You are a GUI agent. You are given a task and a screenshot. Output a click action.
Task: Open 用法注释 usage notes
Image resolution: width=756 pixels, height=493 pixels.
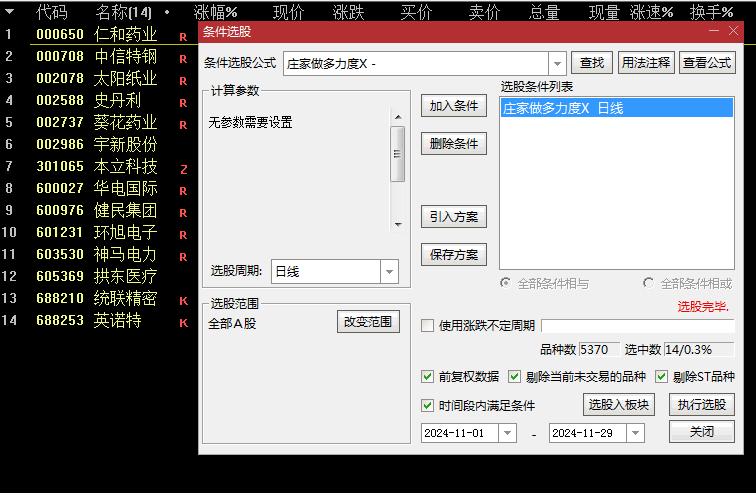tap(646, 63)
